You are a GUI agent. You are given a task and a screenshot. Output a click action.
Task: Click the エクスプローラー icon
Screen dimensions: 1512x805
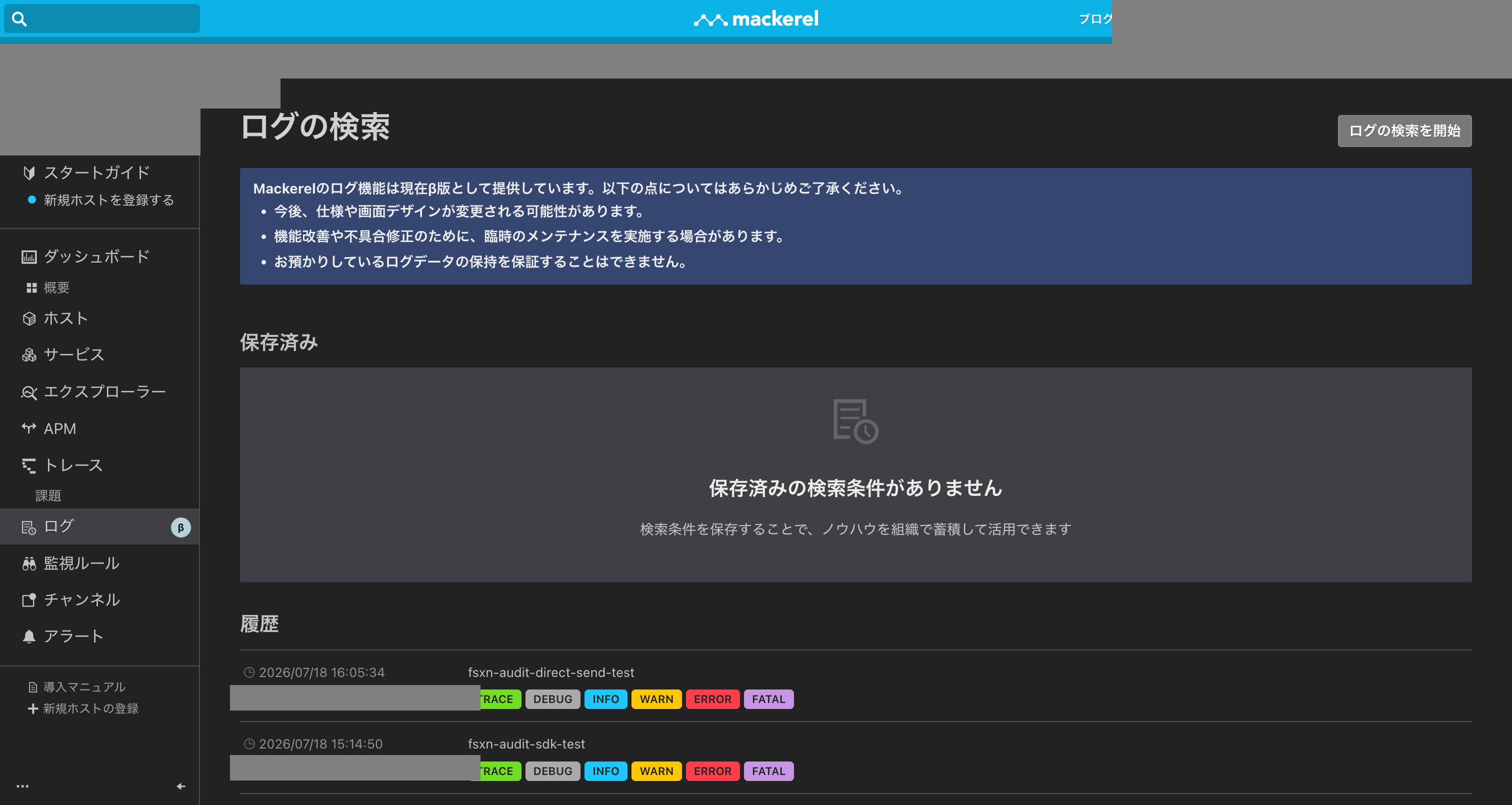point(29,392)
